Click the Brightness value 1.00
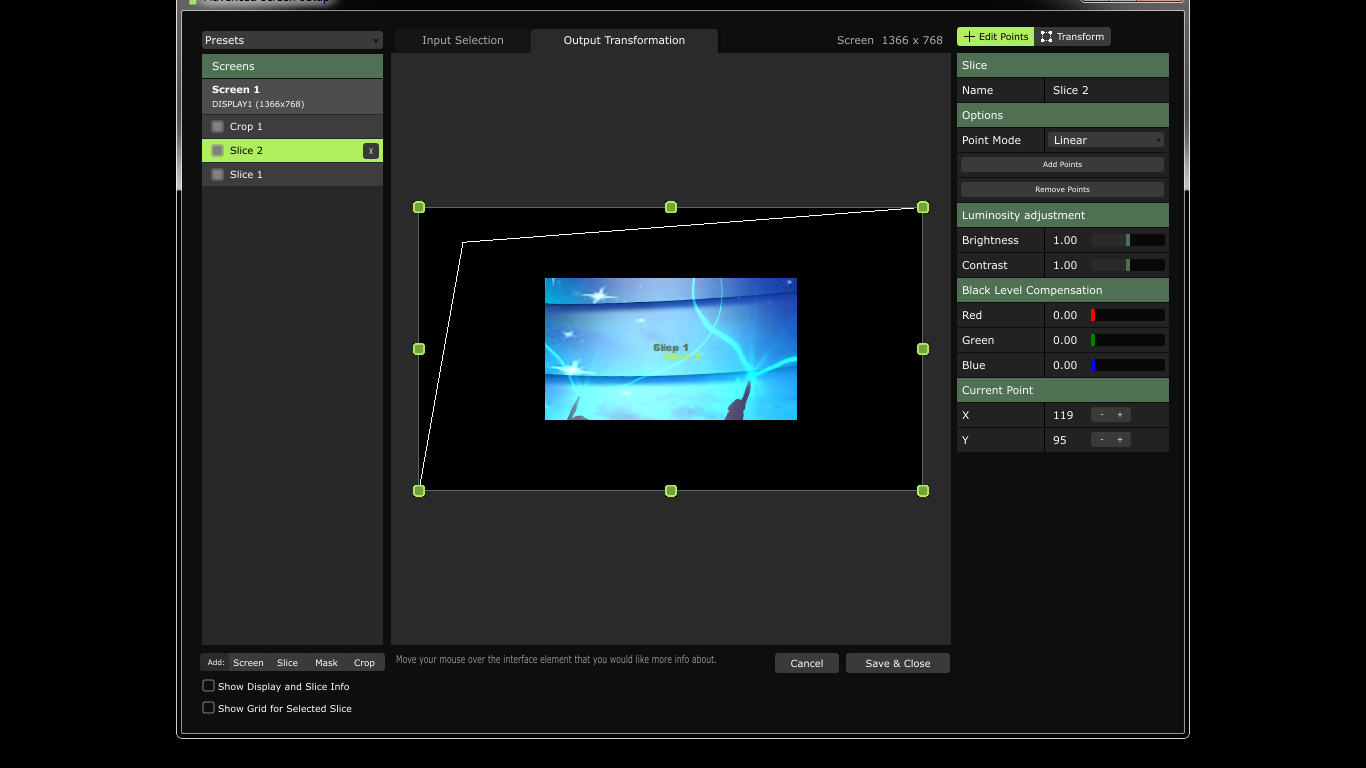This screenshot has height=768, width=1366. click(1066, 240)
